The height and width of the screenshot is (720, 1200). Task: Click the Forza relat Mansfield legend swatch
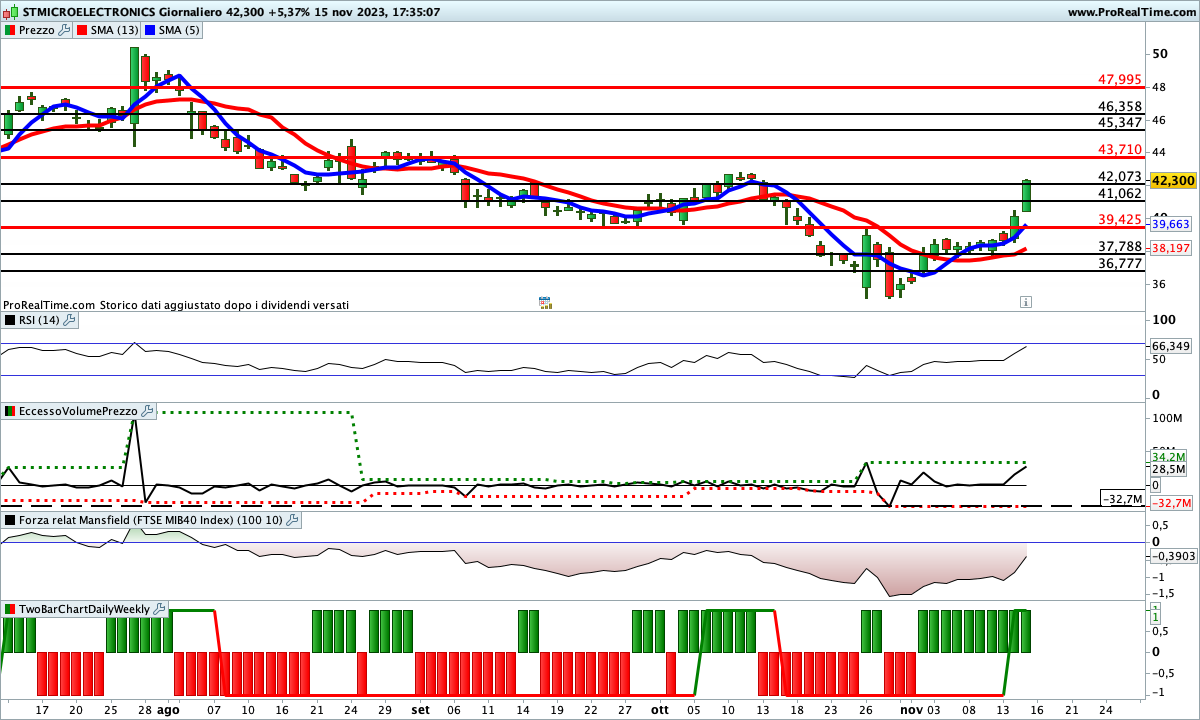tap(10, 520)
